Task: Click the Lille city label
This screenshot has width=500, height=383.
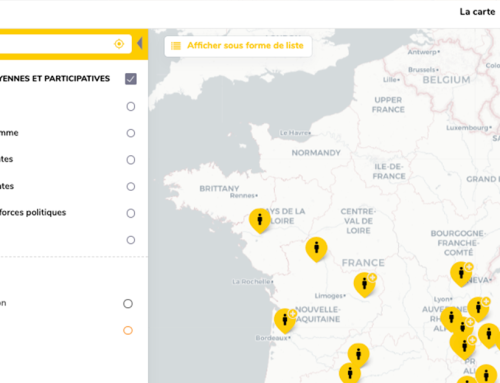Action: [x=391, y=80]
